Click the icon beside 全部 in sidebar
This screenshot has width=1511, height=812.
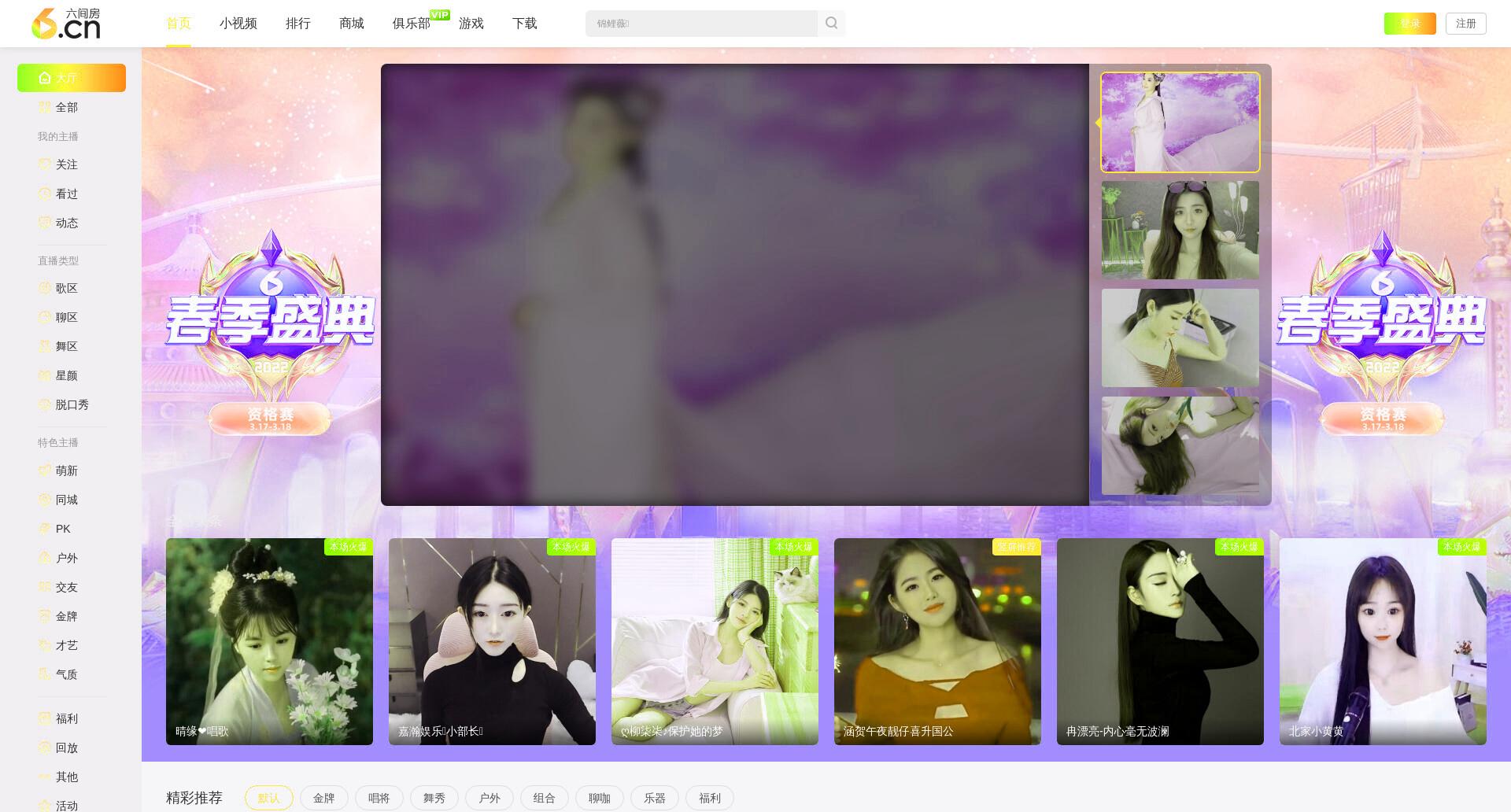click(x=45, y=107)
